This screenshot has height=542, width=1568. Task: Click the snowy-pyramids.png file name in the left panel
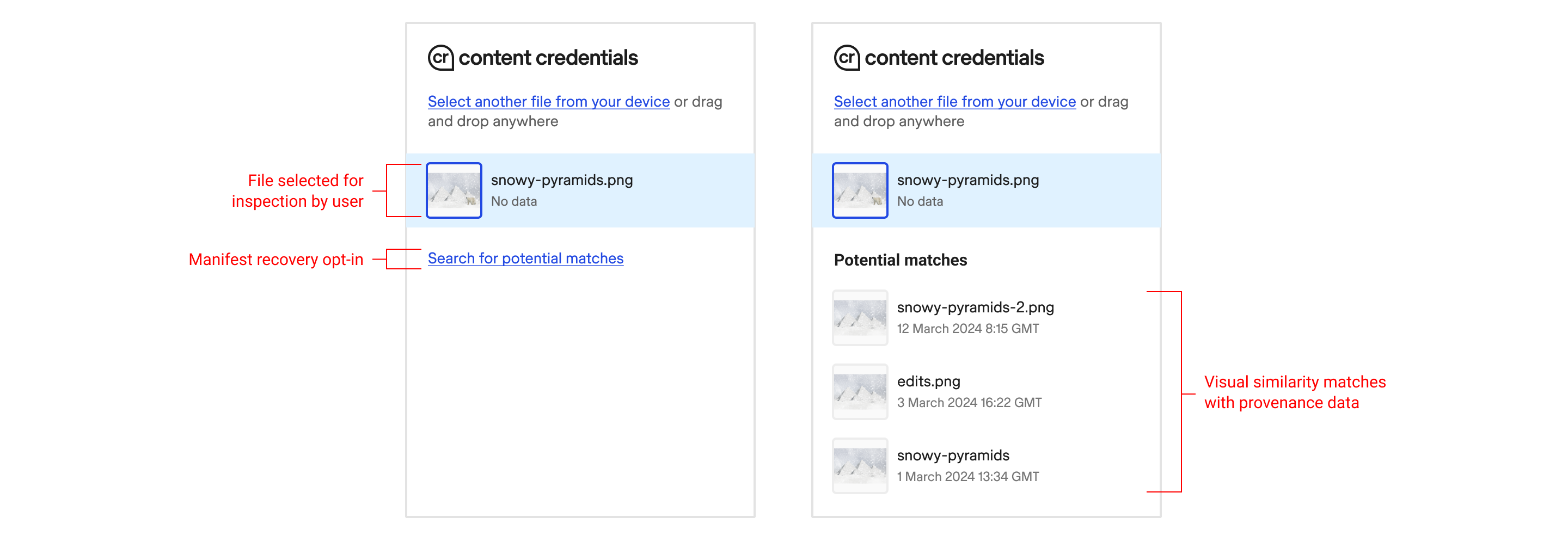(x=562, y=180)
